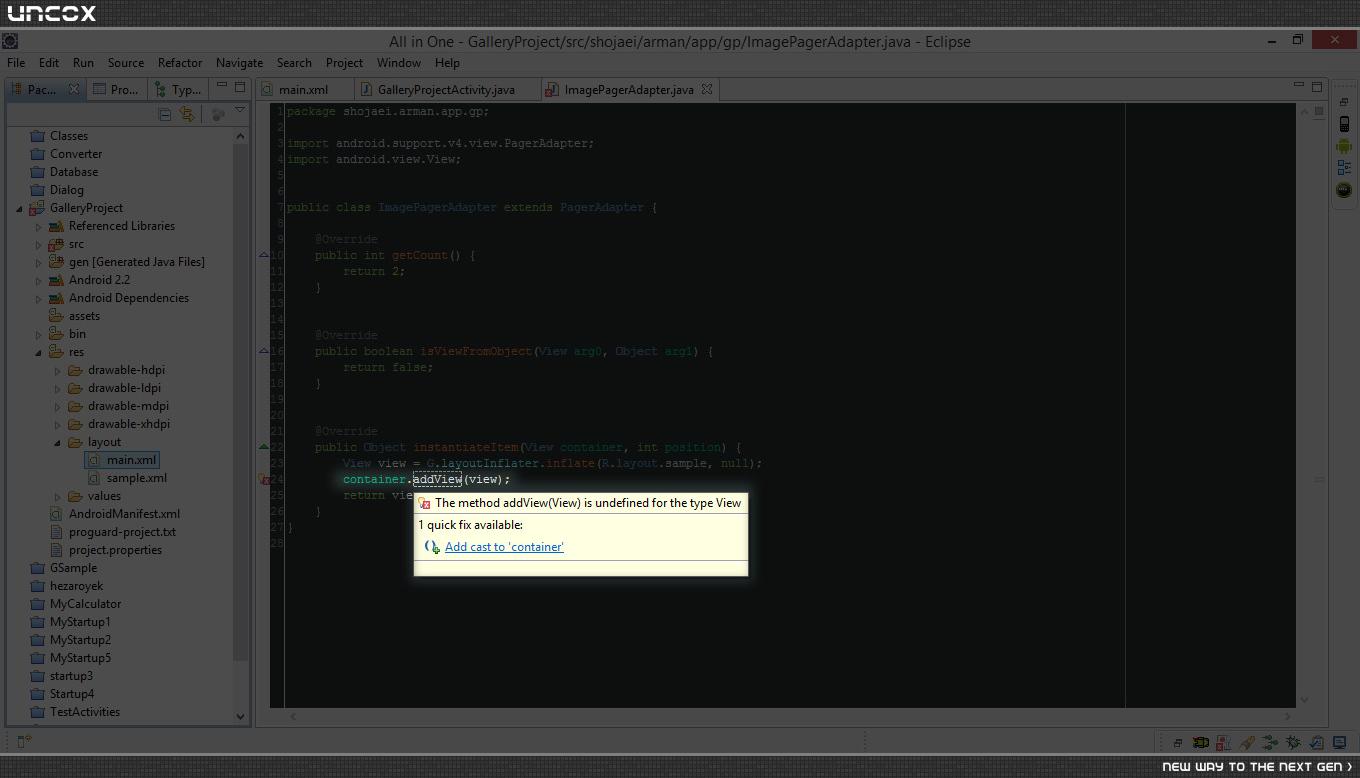This screenshot has height=778, width=1360.
Task: Open the pencil-shaped view icon in bottom trim
Action: point(1247,742)
